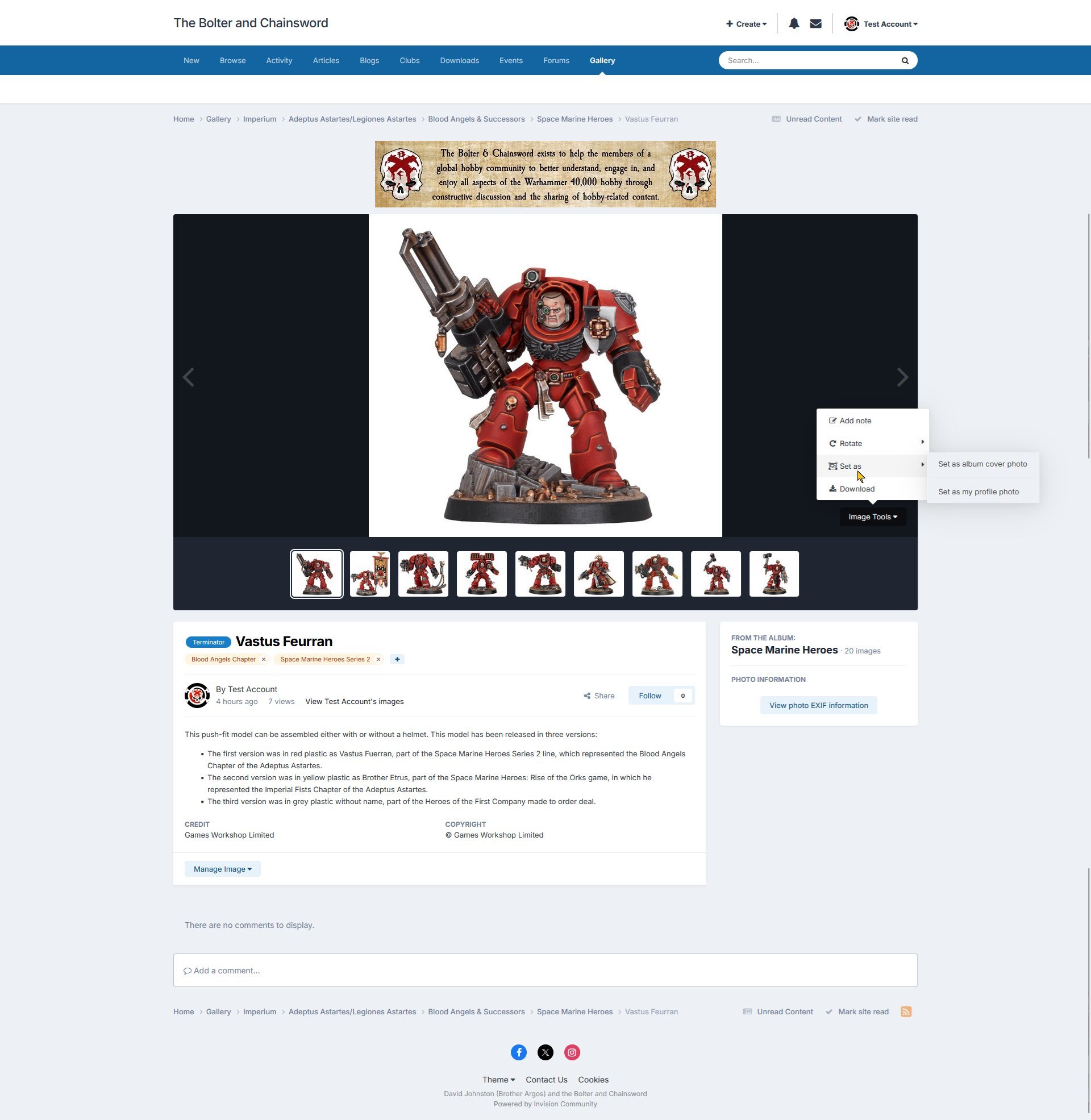Select Set as album cover photo

click(x=982, y=464)
